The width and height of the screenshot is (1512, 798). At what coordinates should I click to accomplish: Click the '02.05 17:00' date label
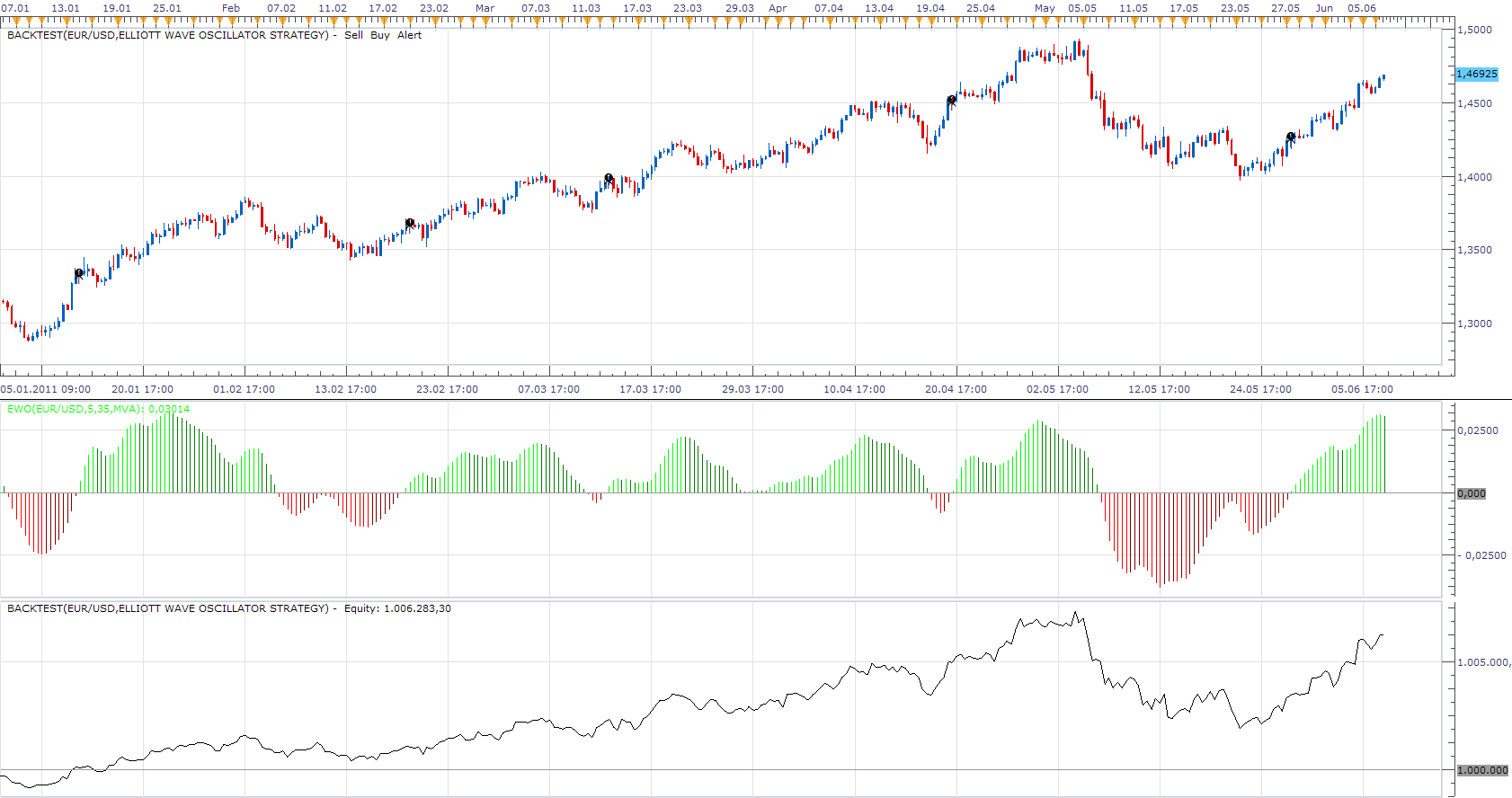(x=1057, y=389)
